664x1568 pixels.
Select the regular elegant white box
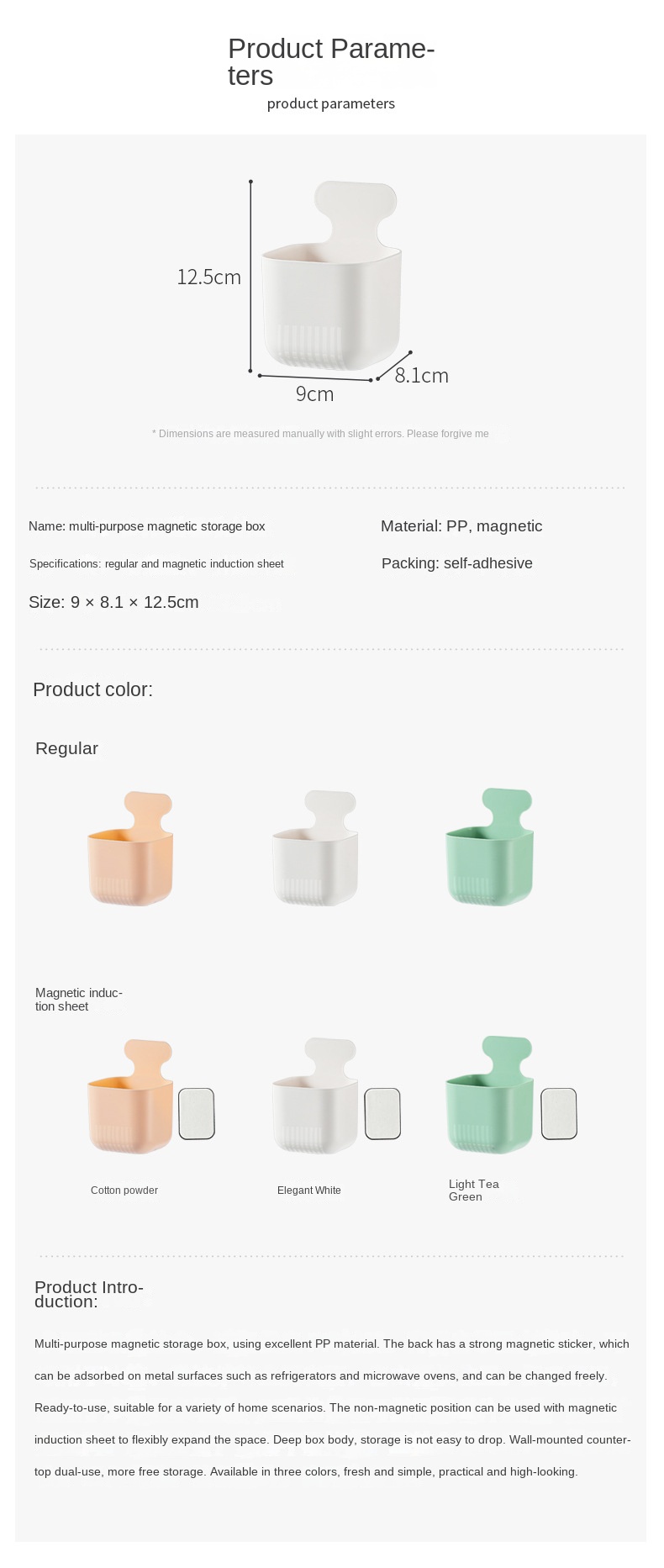click(x=315, y=851)
